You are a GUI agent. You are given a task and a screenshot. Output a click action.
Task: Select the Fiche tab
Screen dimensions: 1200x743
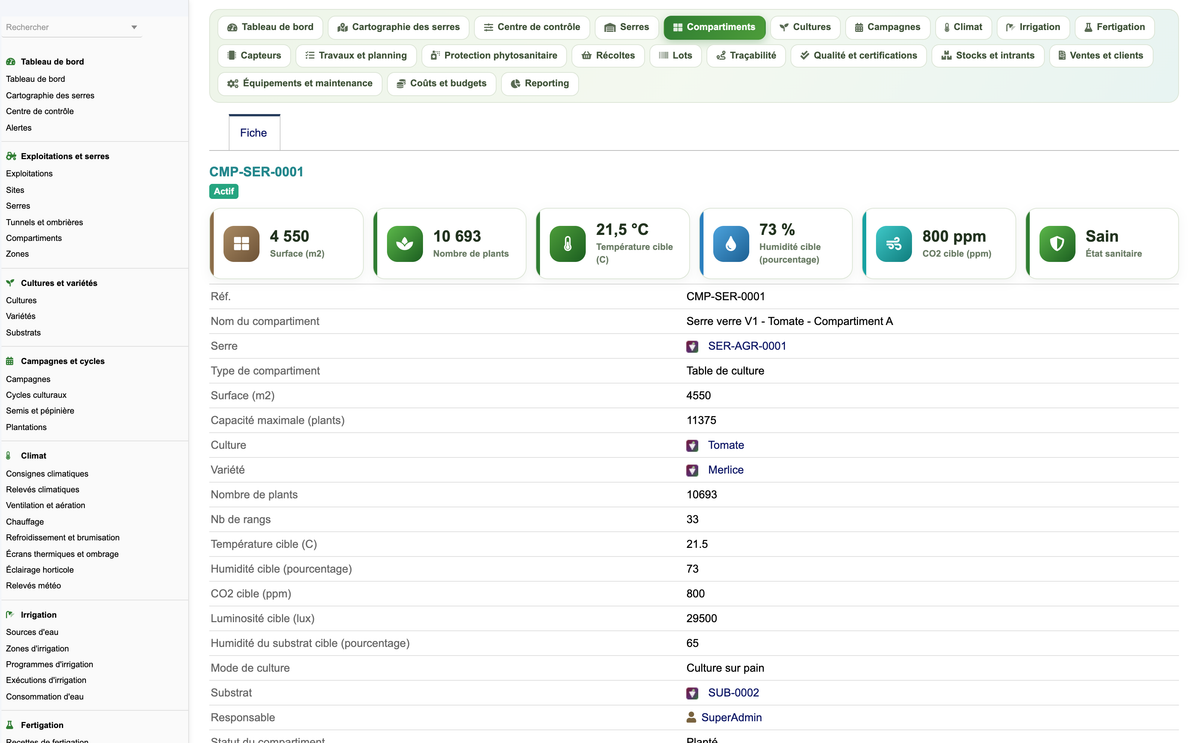click(x=254, y=133)
